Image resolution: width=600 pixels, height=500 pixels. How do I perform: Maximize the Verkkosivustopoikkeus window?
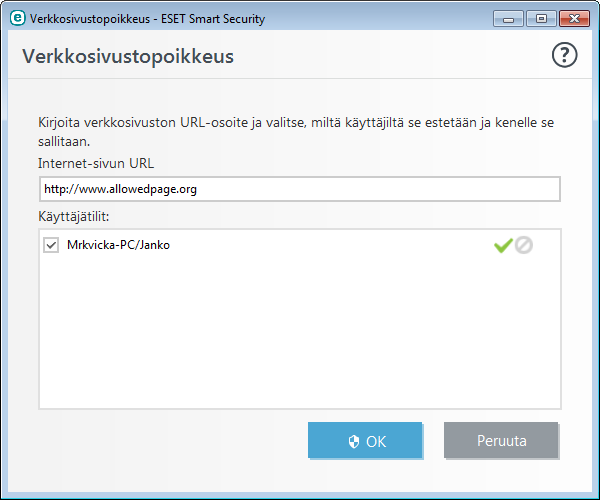coord(541,19)
